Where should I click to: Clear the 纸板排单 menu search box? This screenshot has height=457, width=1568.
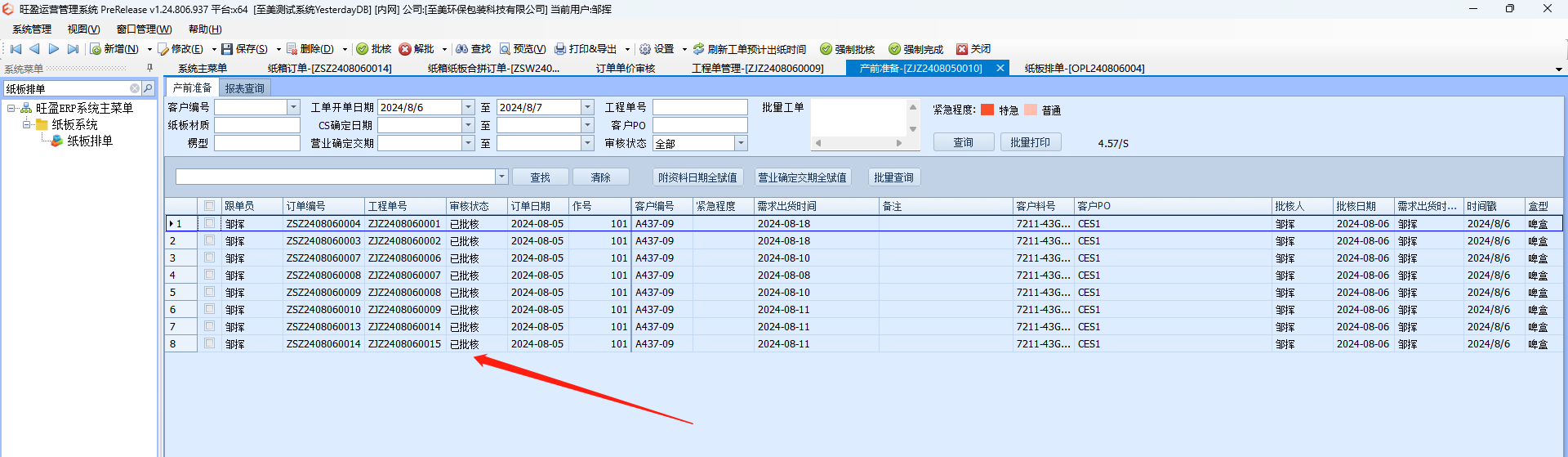click(x=135, y=88)
